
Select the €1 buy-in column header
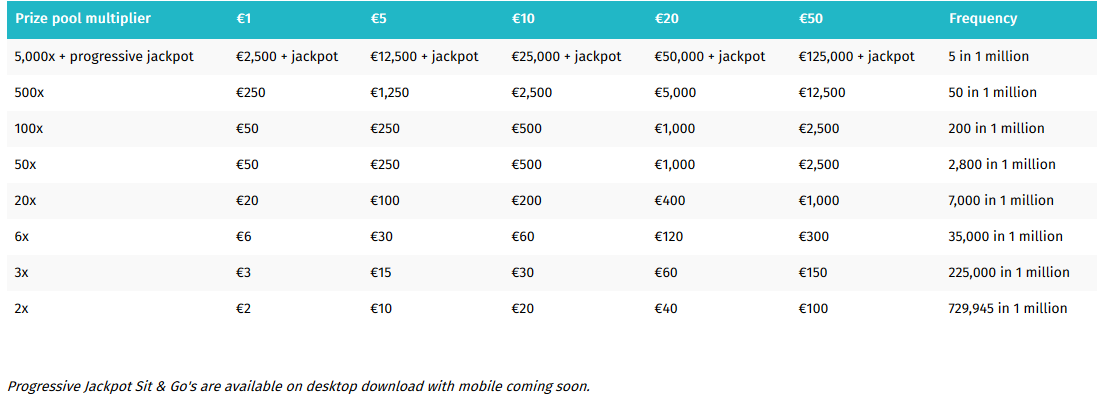(243, 19)
